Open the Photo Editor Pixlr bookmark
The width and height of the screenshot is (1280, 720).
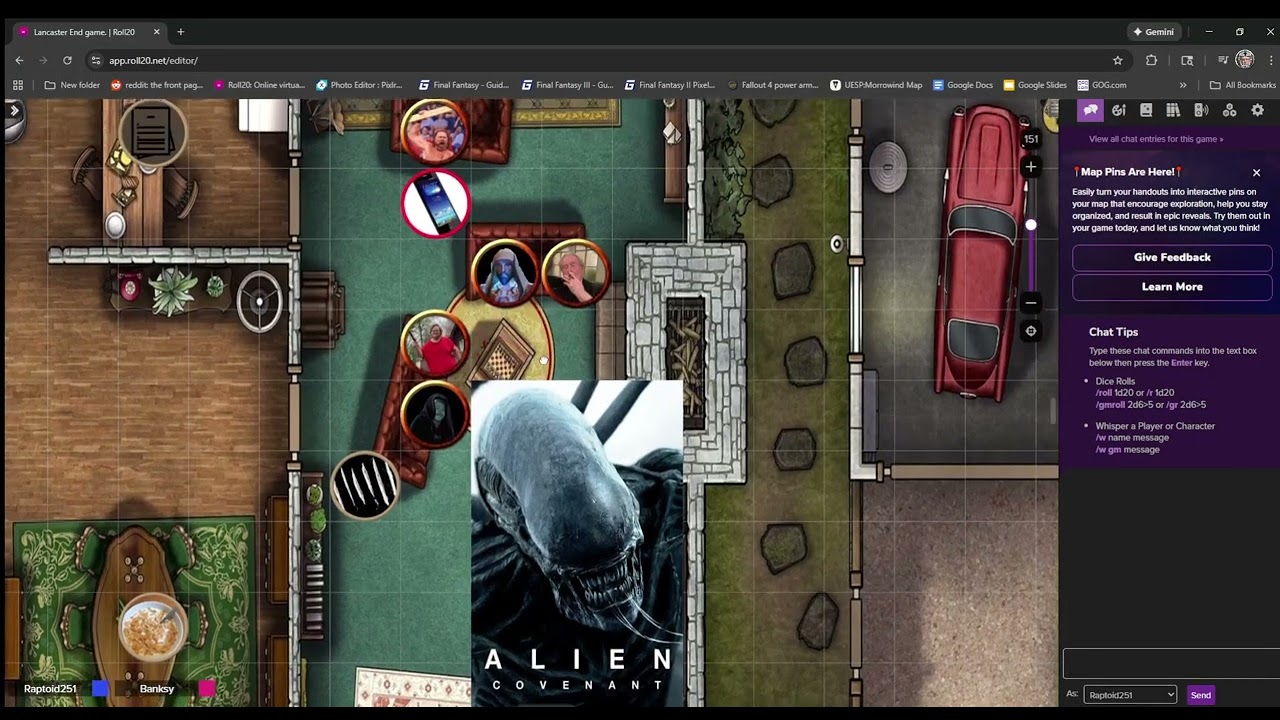coord(359,85)
